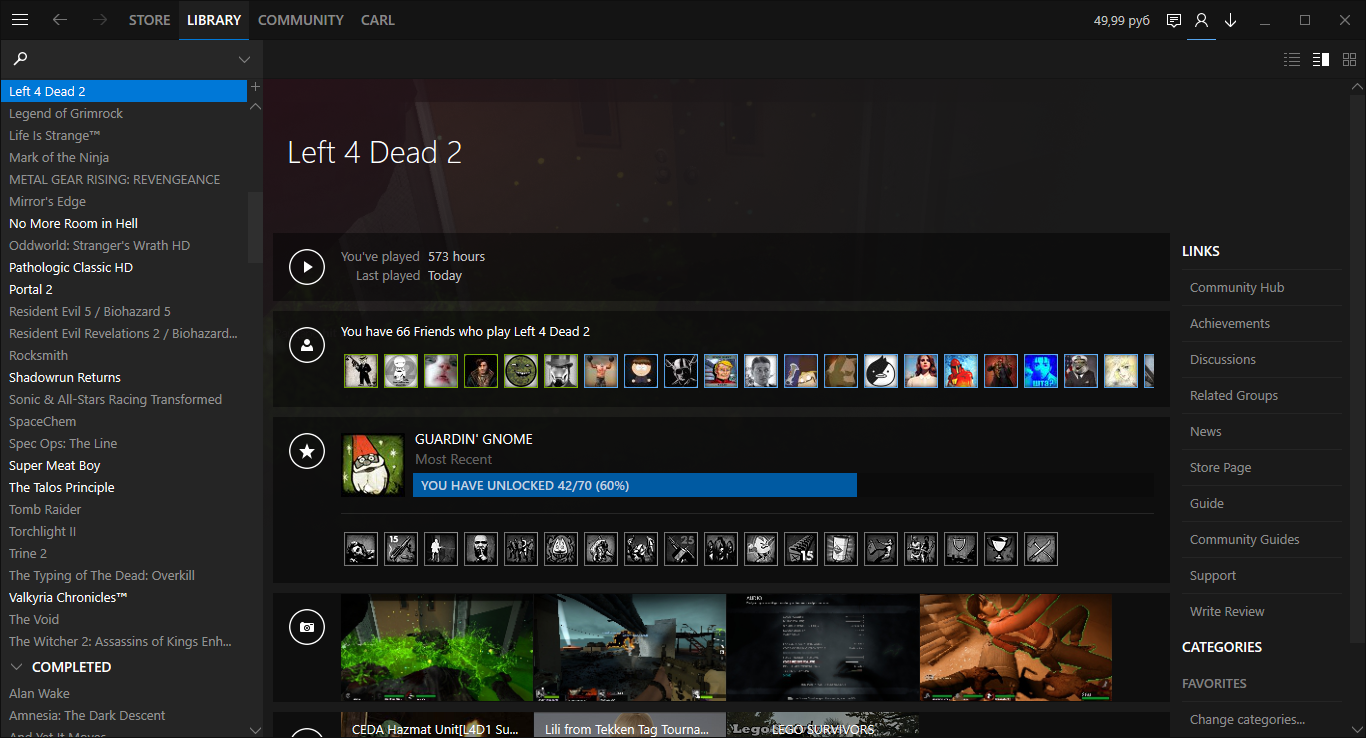Open the Achievements link
Viewport: 1366px width, 738px height.
pyautogui.click(x=1230, y=324)
